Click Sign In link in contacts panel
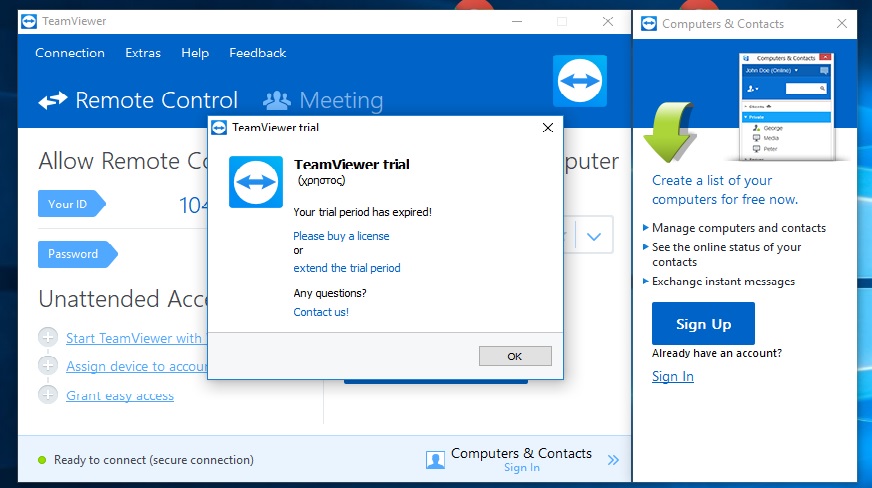872x488 pixels. click(672, 376)
